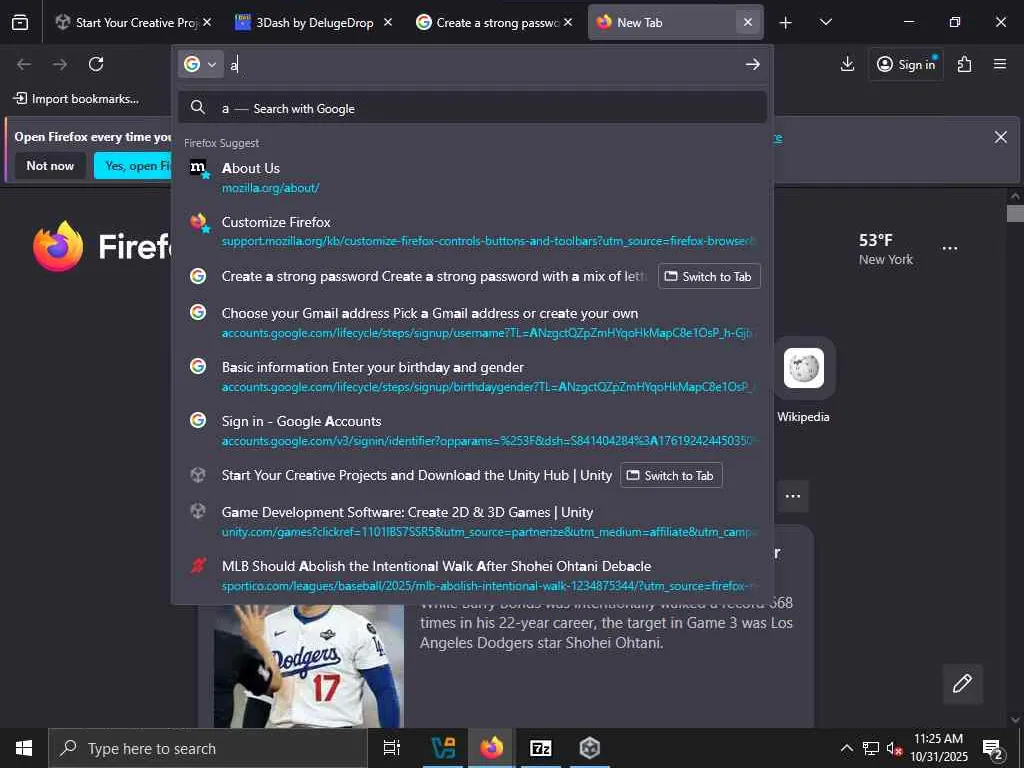Open the Extensions puzzle icon

(965, 64)
